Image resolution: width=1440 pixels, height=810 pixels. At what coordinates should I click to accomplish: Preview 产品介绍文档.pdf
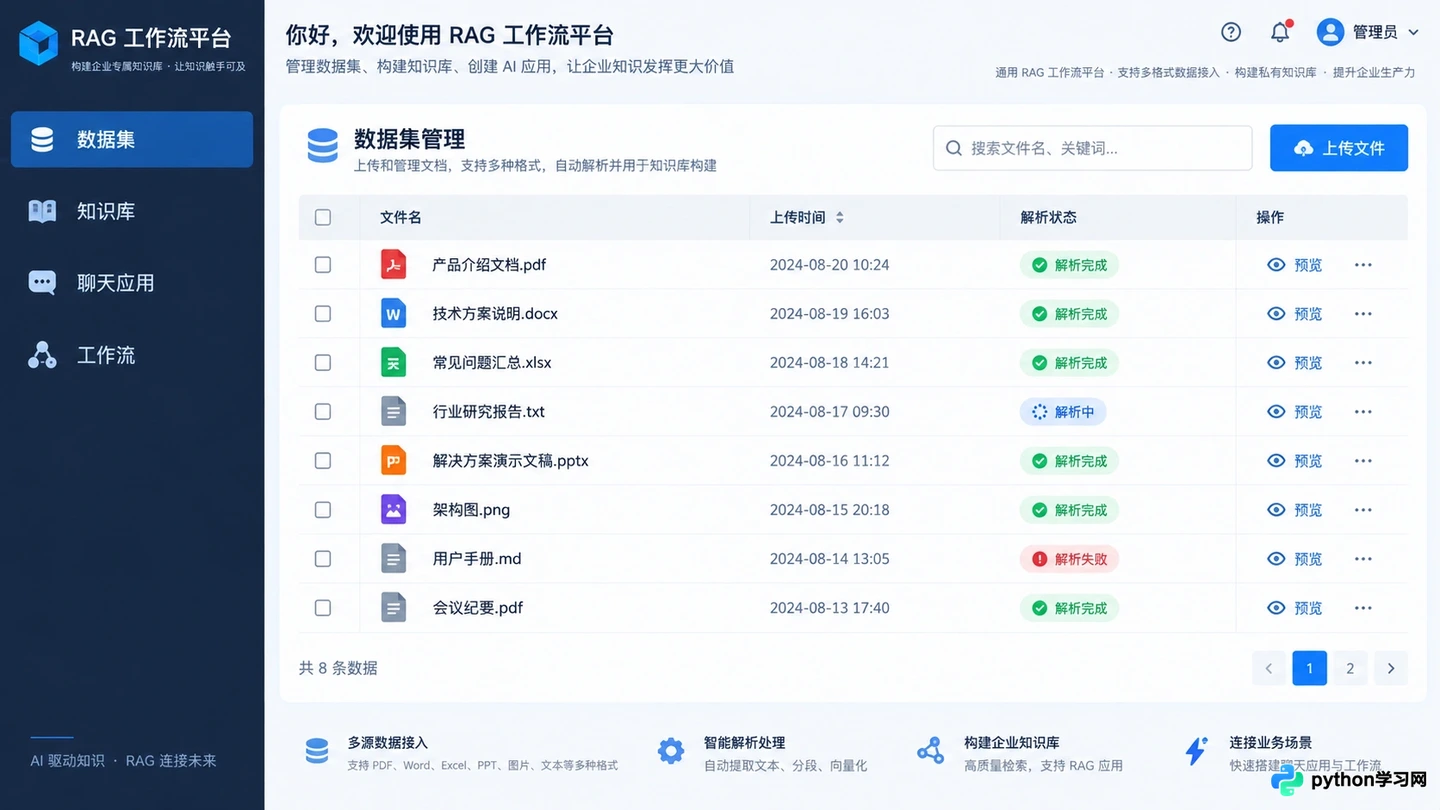pyautogui.click(x=1295, y=265)
